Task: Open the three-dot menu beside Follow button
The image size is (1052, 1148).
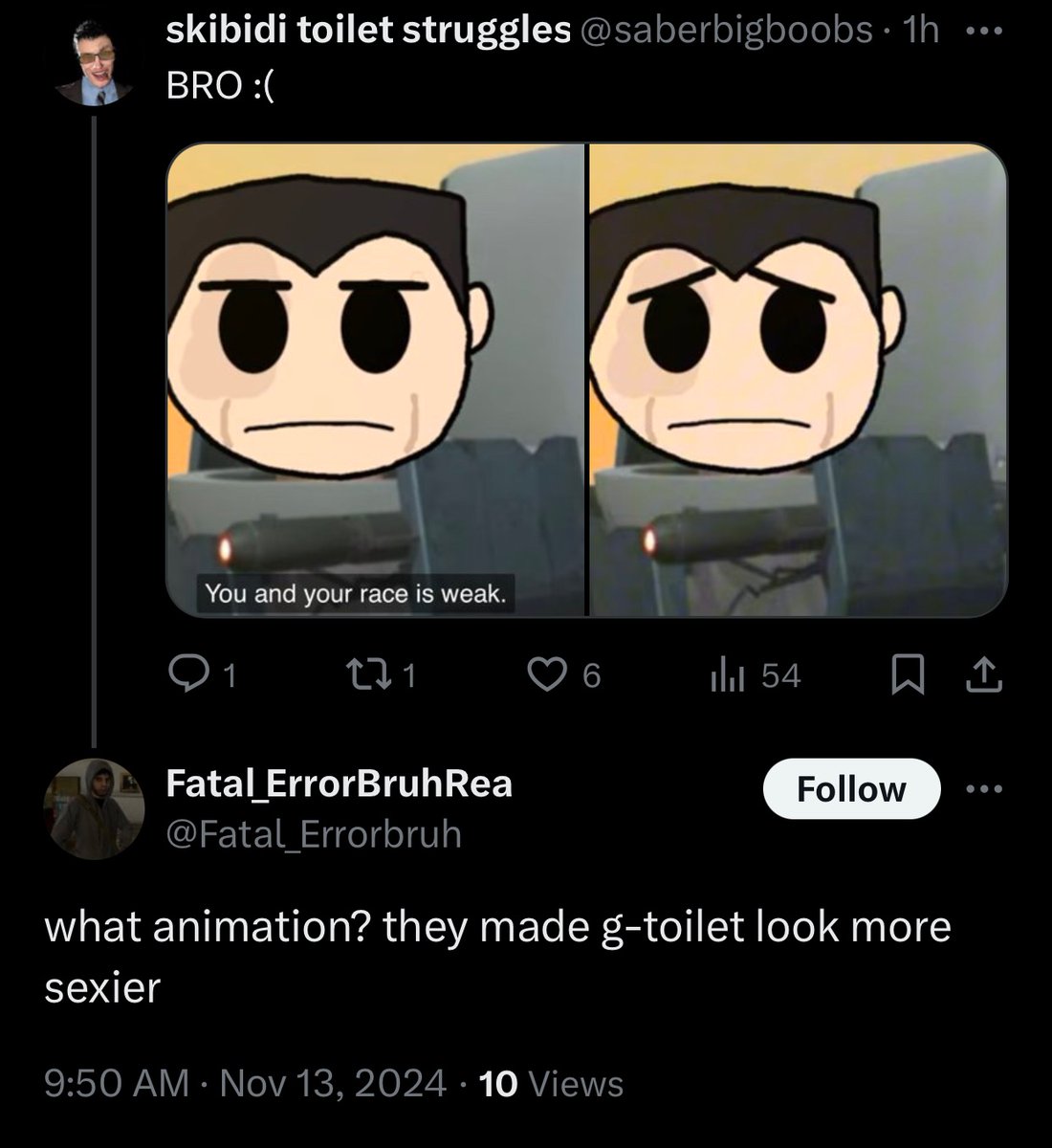Action: [984, 789]
